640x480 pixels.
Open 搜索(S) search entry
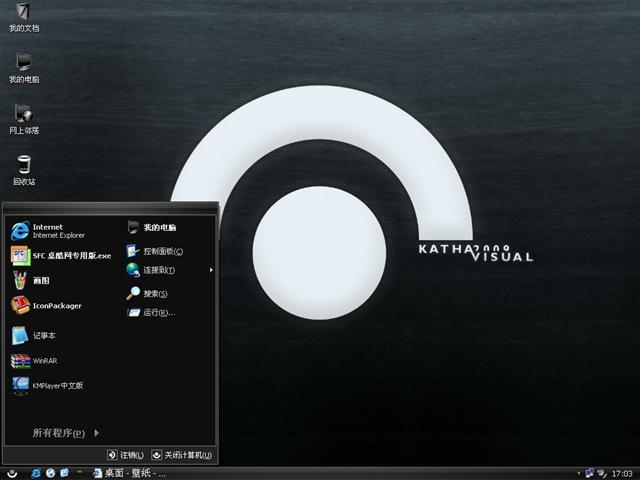coord(152,293)
